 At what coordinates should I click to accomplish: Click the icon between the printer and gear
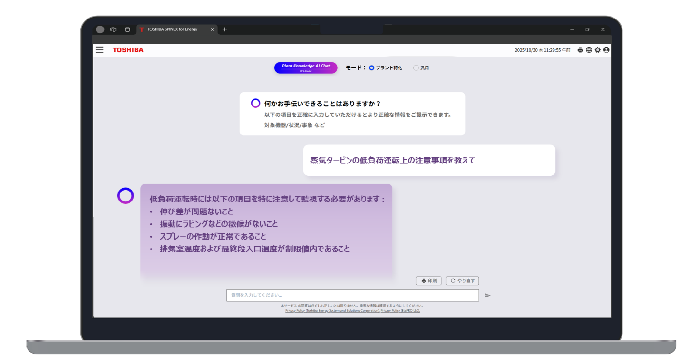pos(589,50)
